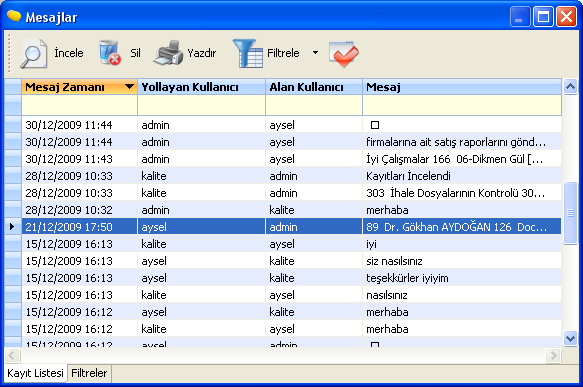This screenshot has height=387, width=583.
Task: Click the Mesaj Zamanı filter row field
Action: tap(80, 105)
